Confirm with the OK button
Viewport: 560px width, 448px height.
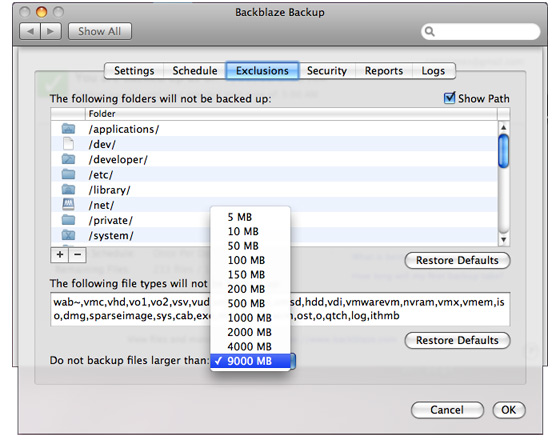(x=509, y=410)
